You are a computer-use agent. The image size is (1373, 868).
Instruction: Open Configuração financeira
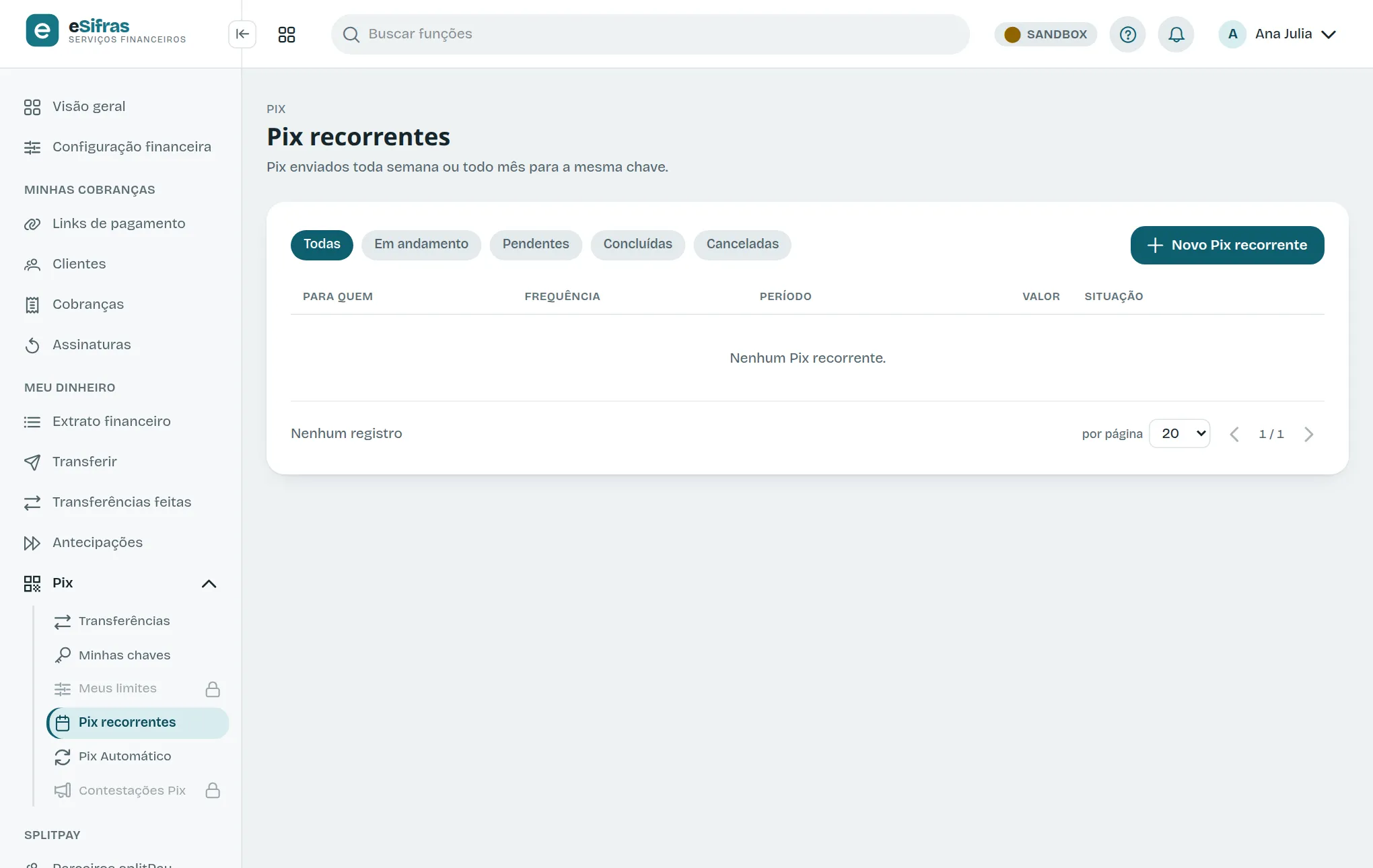[121, 147]
